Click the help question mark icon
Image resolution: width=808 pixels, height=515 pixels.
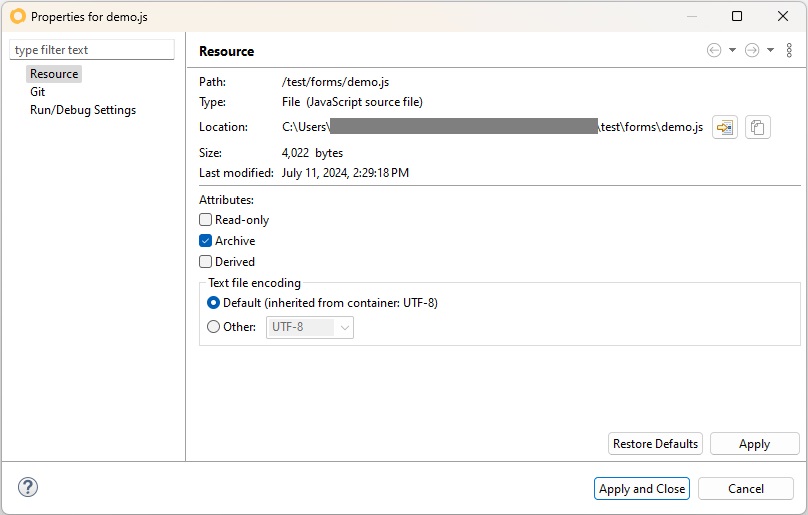[x=28, y=488]
